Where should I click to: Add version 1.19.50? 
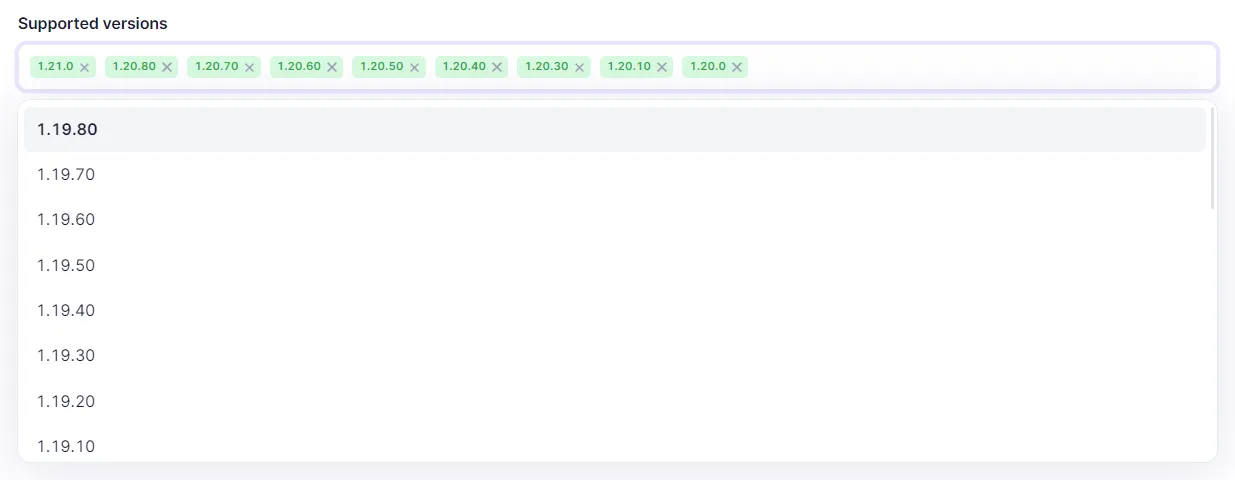pos(614,265)
